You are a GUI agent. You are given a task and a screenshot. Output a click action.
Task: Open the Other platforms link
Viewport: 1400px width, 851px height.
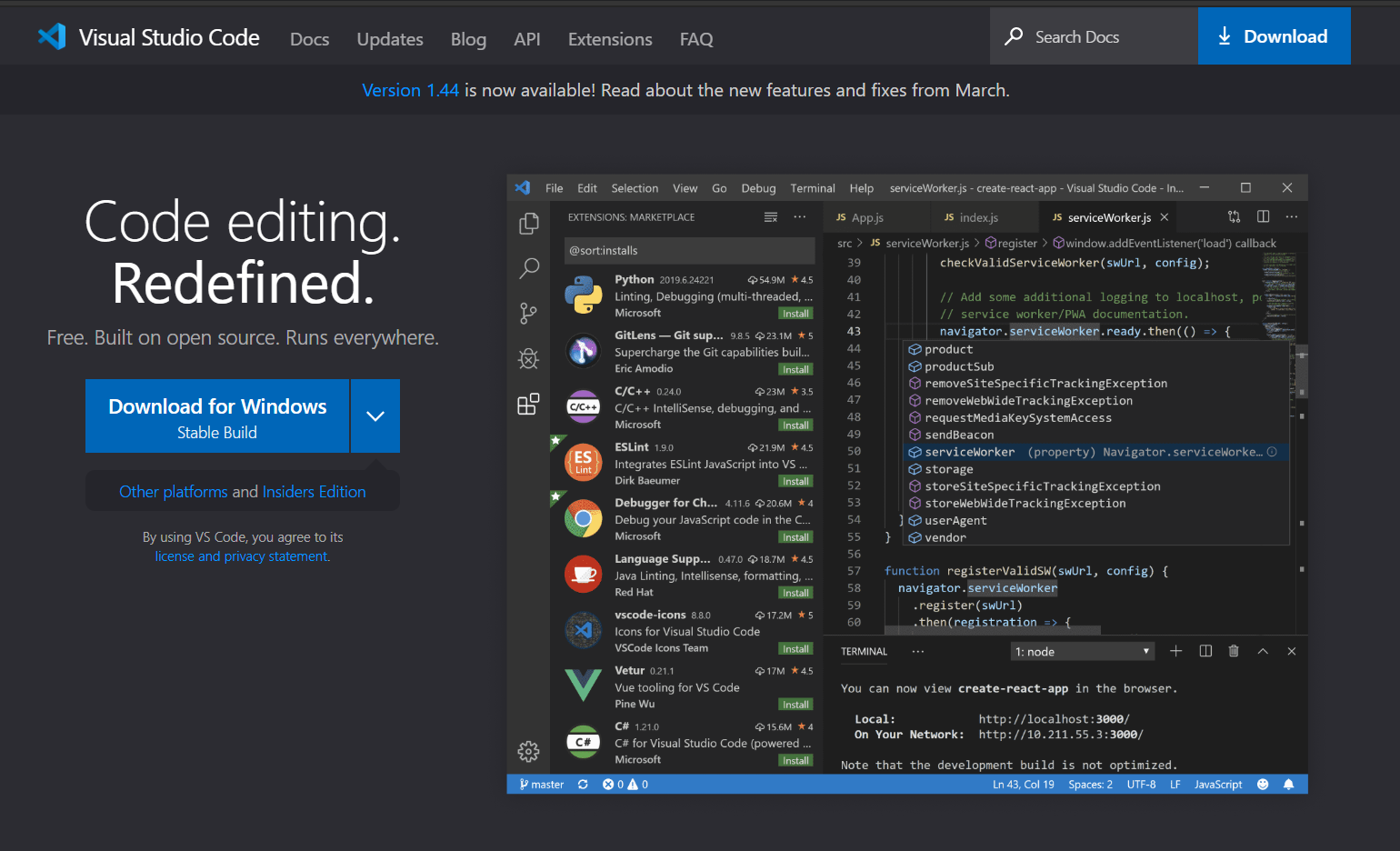coord(173,491)
